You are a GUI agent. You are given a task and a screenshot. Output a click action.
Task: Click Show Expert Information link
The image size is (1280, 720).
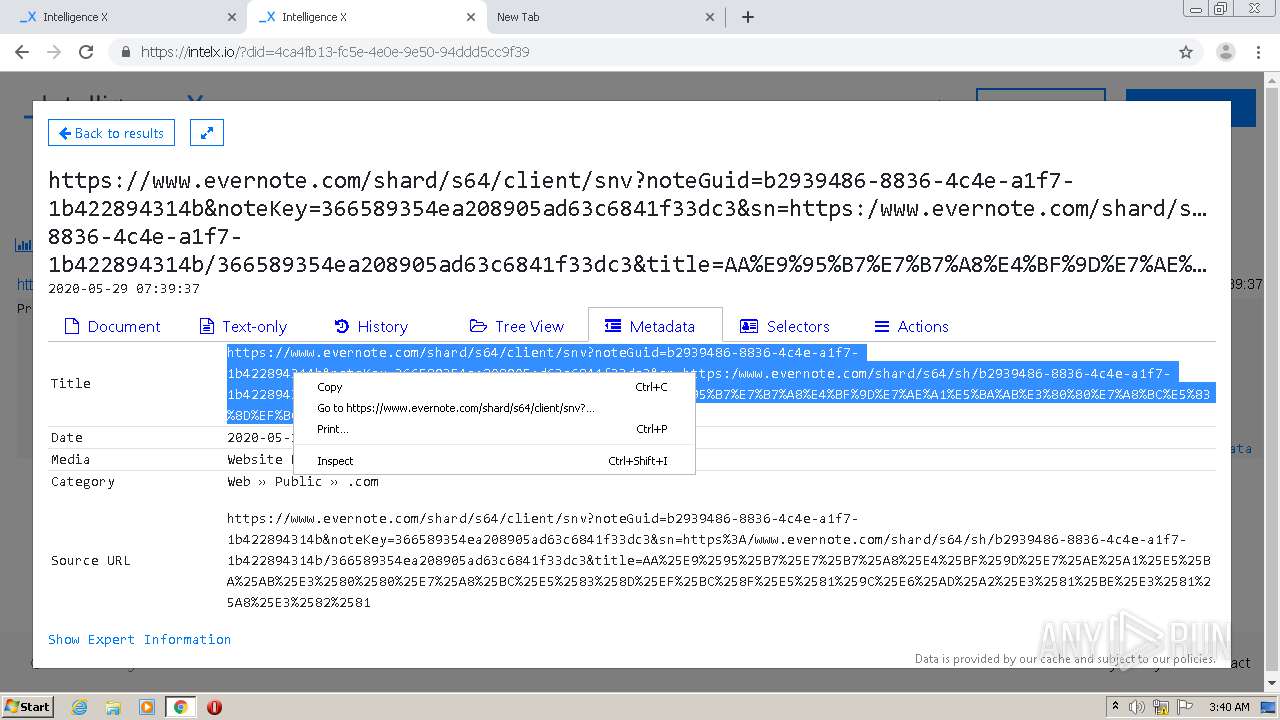click(139, 639)
